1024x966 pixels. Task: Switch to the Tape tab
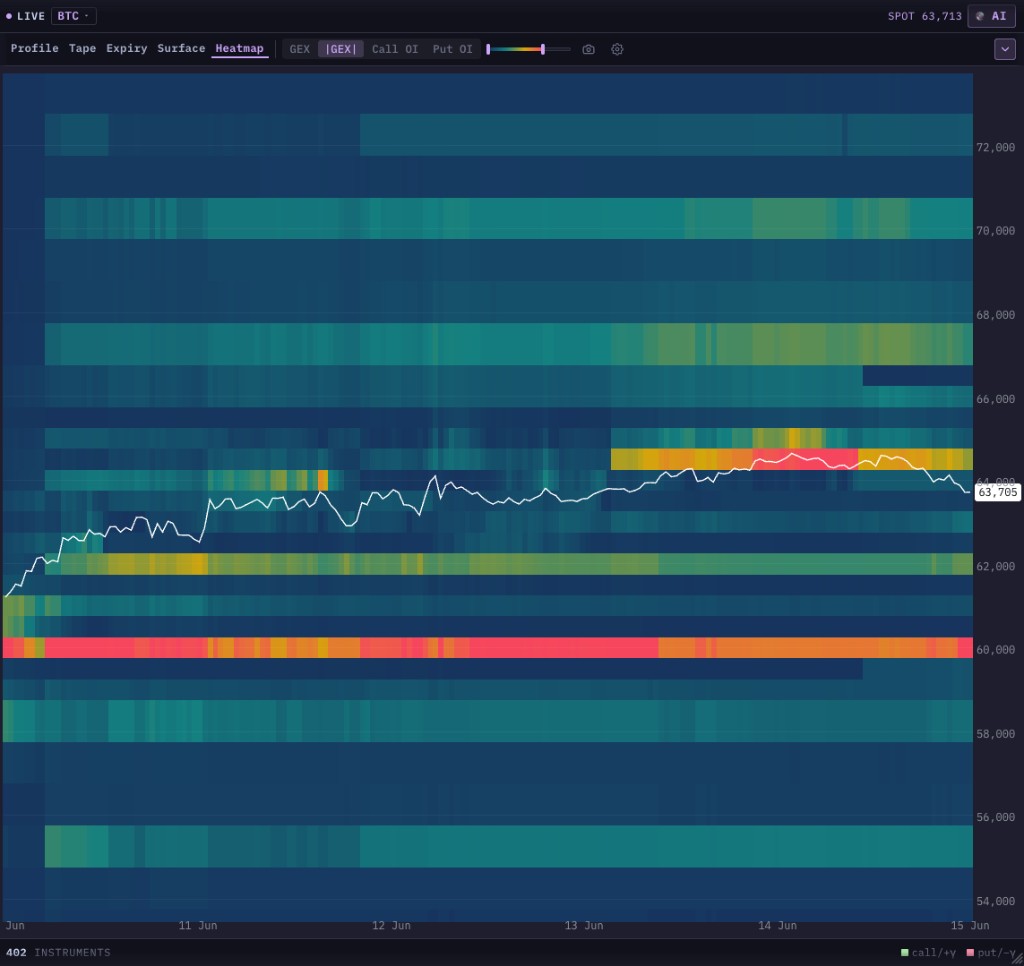[x=82, y=48]
